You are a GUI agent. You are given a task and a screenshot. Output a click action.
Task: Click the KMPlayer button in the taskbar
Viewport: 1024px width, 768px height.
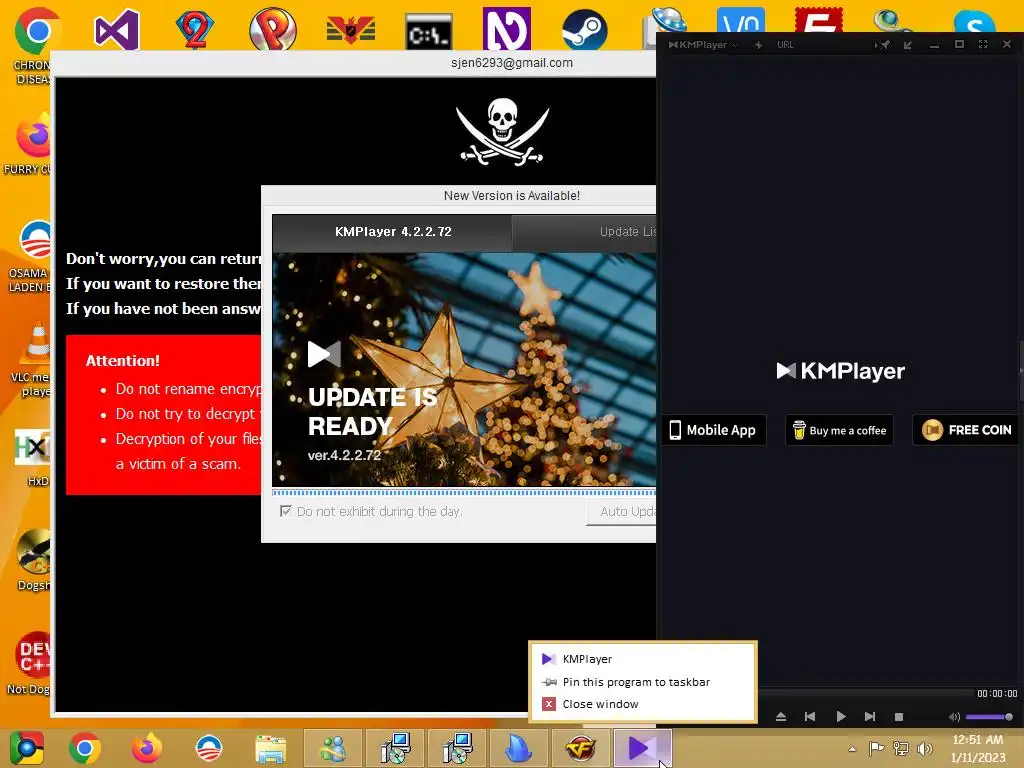coord(643,748)
